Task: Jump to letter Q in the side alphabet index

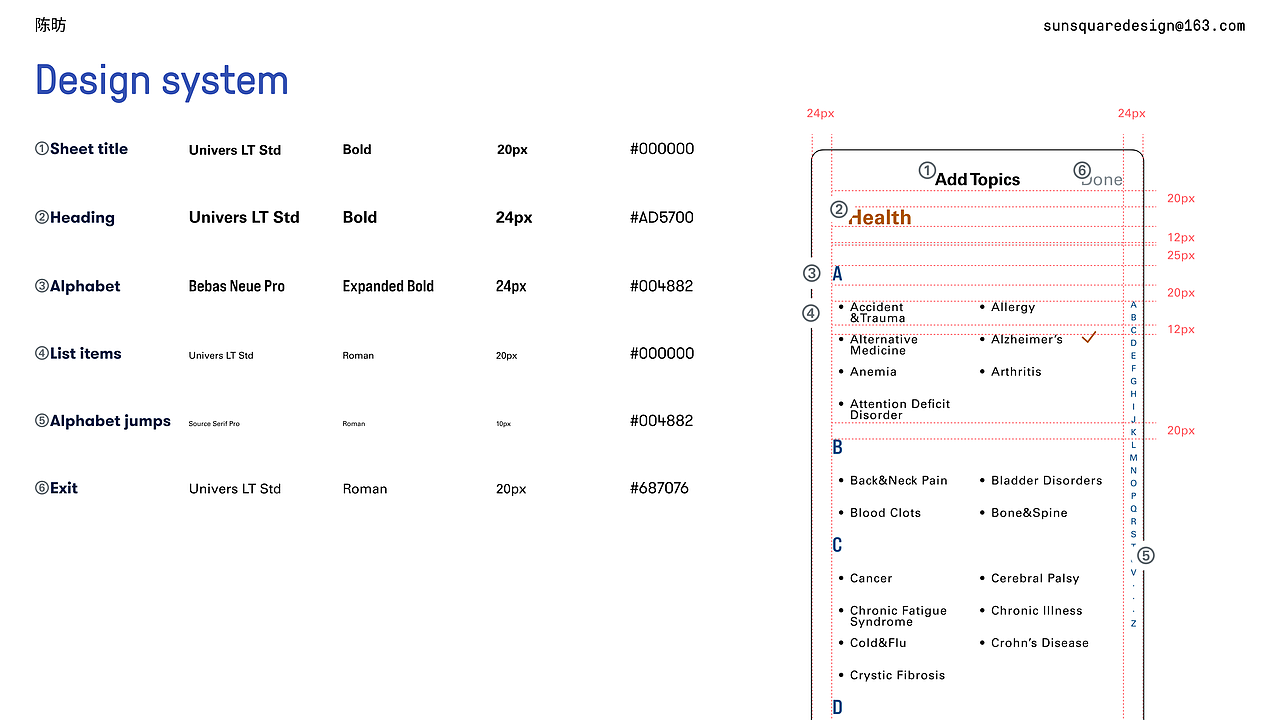Action: [x=1133, y=509]
